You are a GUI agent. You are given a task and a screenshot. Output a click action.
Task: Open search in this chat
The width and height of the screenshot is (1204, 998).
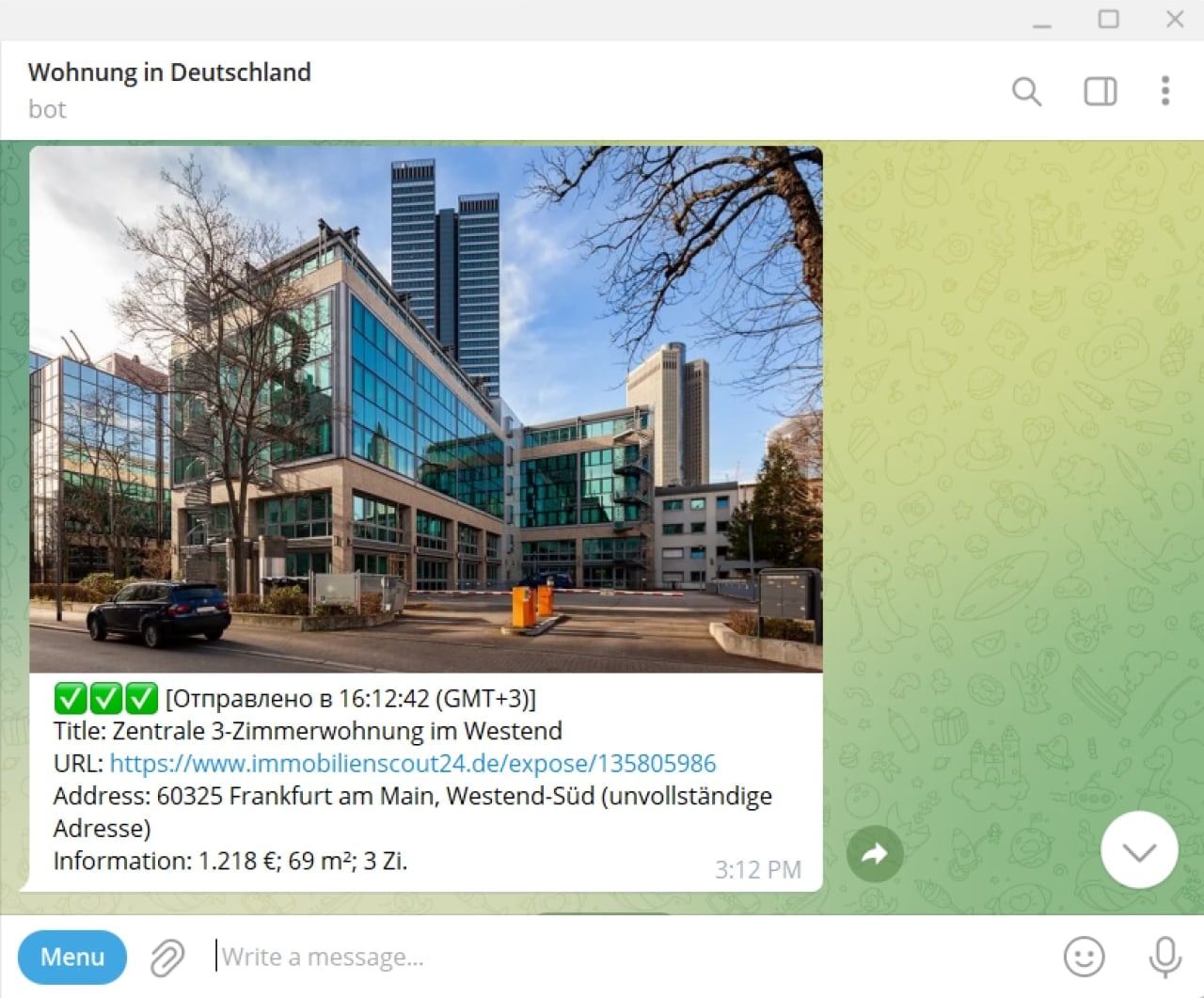point(1026,91)
